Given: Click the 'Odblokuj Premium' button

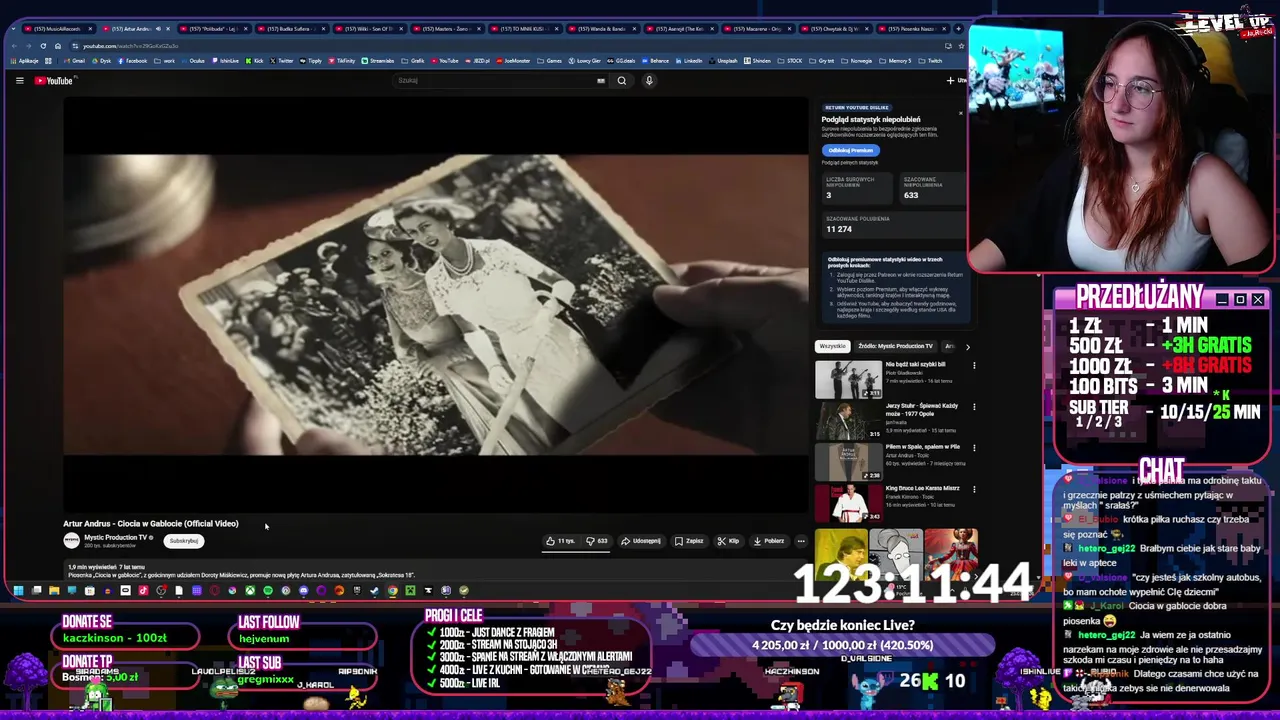Looking at the screenshot, I should point(850,150).
